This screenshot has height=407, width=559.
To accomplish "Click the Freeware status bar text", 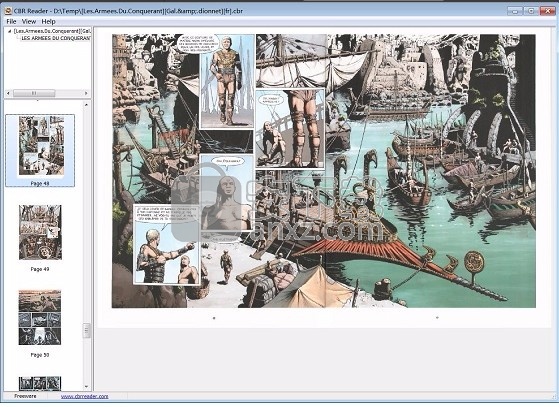I will click(x=25, y=396).
